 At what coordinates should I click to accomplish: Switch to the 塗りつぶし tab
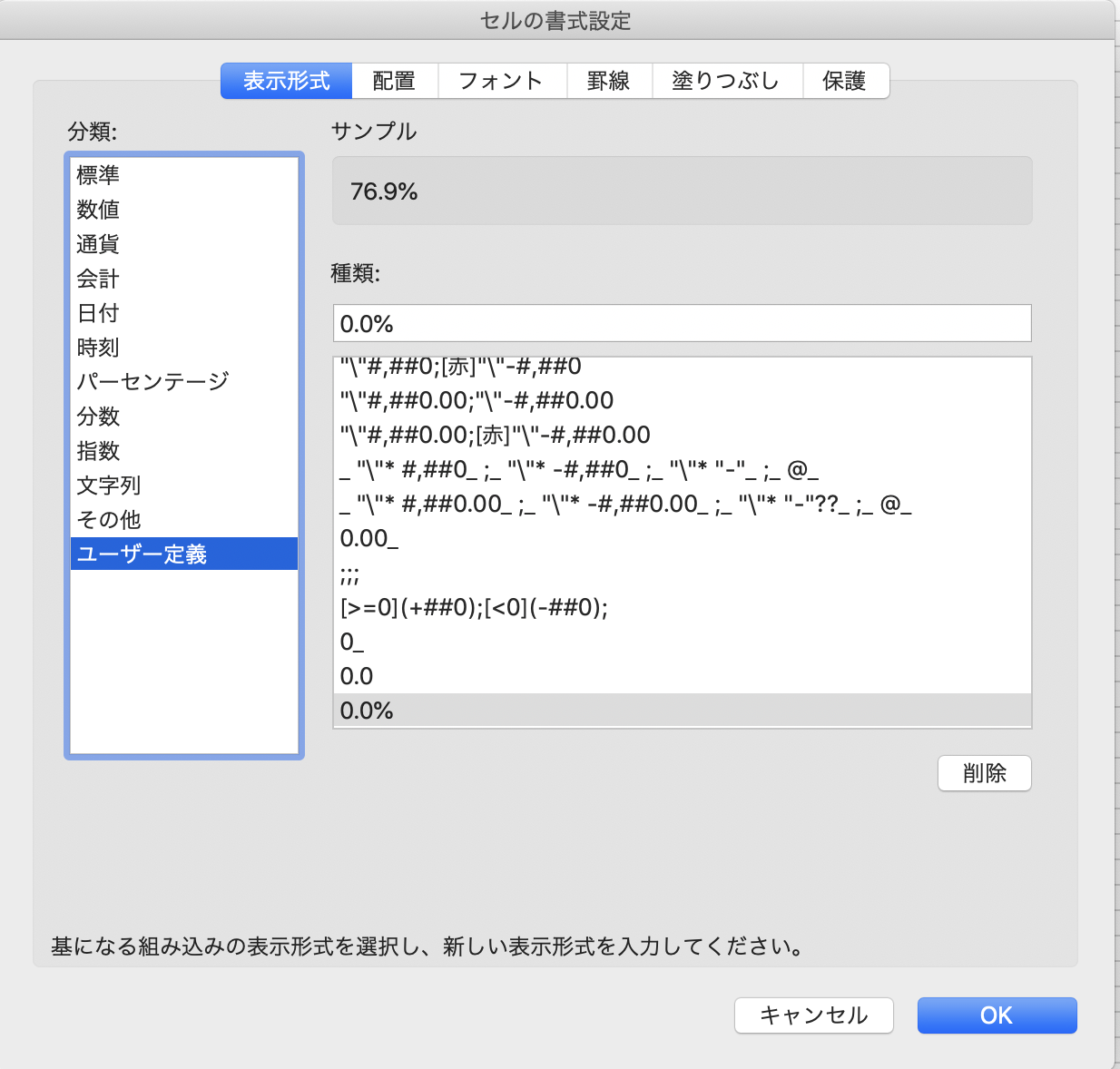coord(727,81)
